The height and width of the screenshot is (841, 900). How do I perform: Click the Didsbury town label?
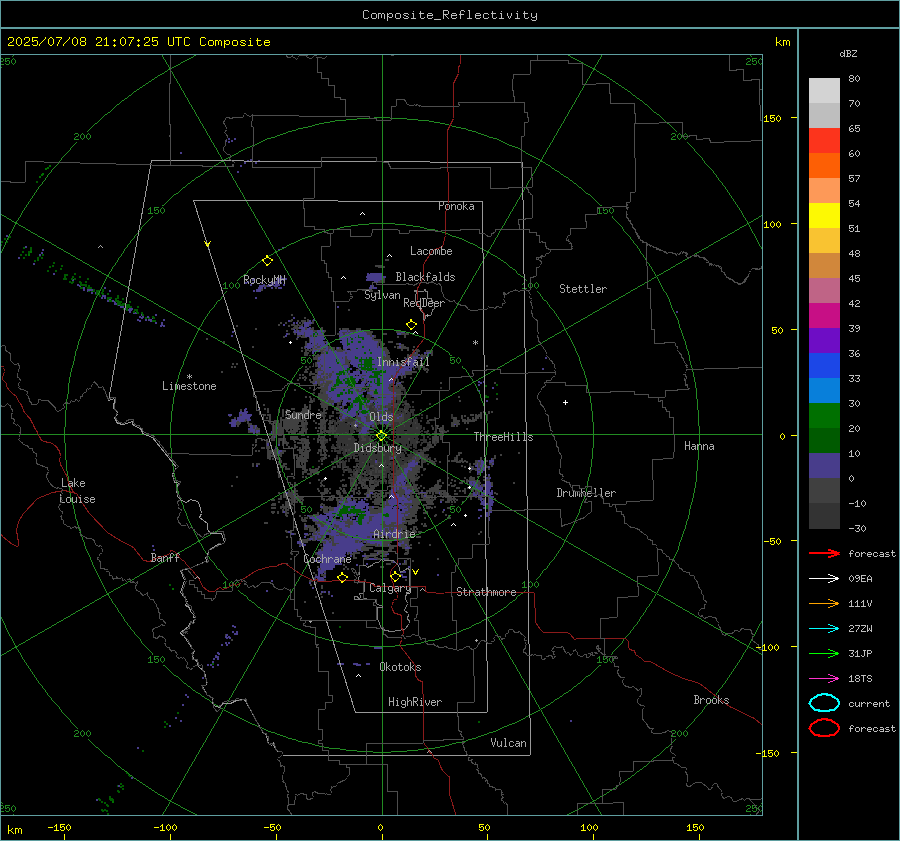(377, 448)
